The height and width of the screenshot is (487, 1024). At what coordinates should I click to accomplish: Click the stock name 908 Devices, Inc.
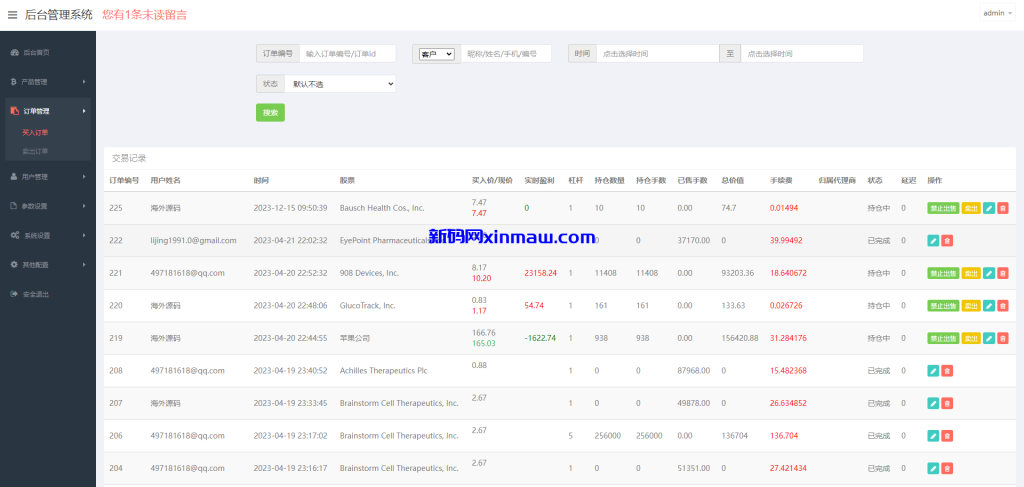pos(369,273)
